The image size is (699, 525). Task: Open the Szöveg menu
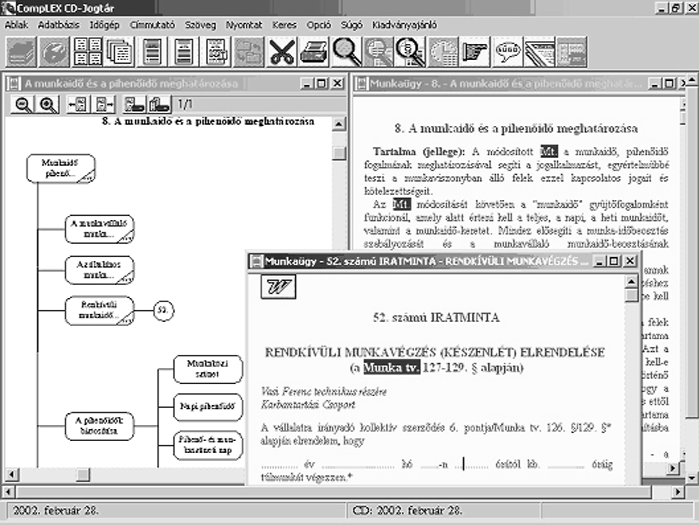click(201, 25)
